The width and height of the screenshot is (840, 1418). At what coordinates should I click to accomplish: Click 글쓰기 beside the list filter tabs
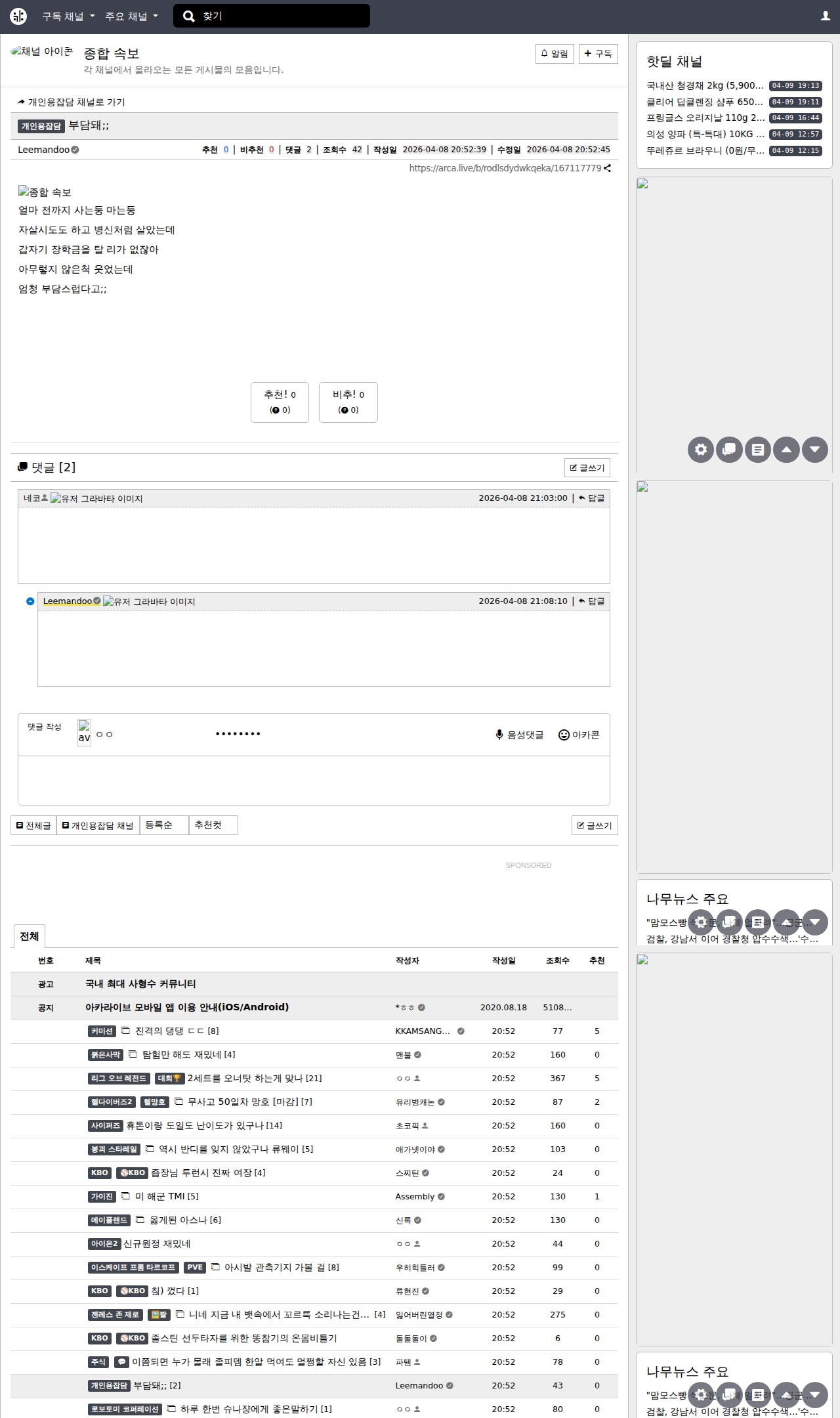click(x=595, y=825)
